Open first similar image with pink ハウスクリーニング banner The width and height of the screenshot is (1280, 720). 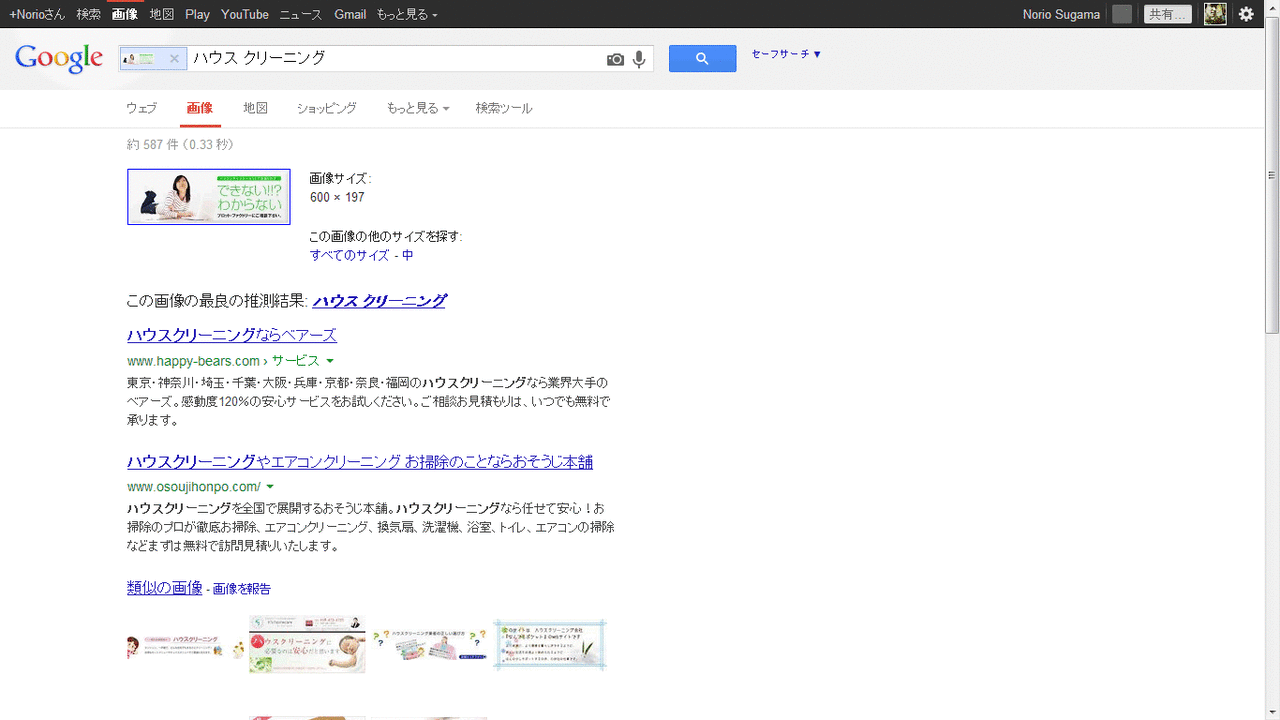(x=186, y=646)
